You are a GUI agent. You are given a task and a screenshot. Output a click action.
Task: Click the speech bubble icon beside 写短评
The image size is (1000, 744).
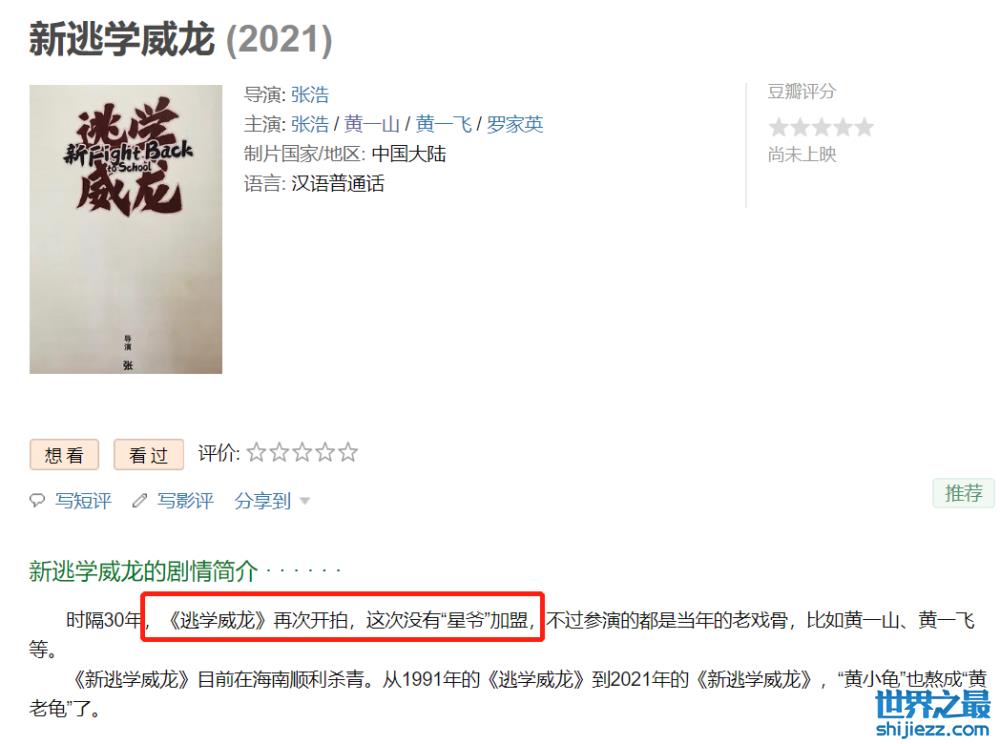[38, 500]
